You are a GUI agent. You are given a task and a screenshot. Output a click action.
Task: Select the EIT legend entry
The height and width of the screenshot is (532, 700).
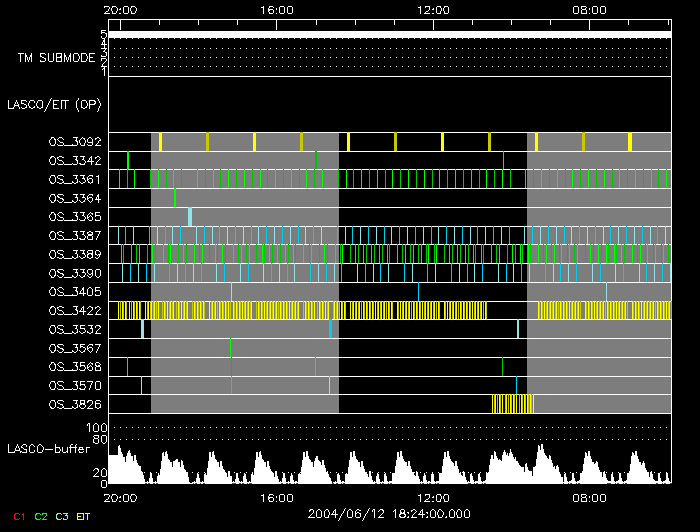[84, 516]
